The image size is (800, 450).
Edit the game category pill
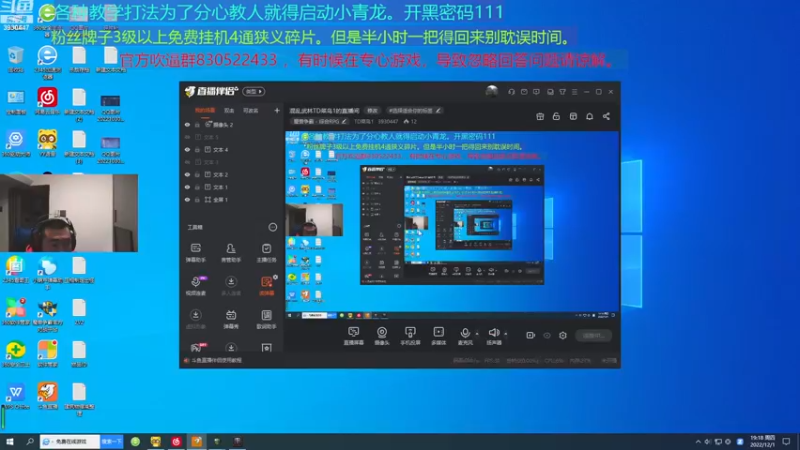click(x=320, y=121)
